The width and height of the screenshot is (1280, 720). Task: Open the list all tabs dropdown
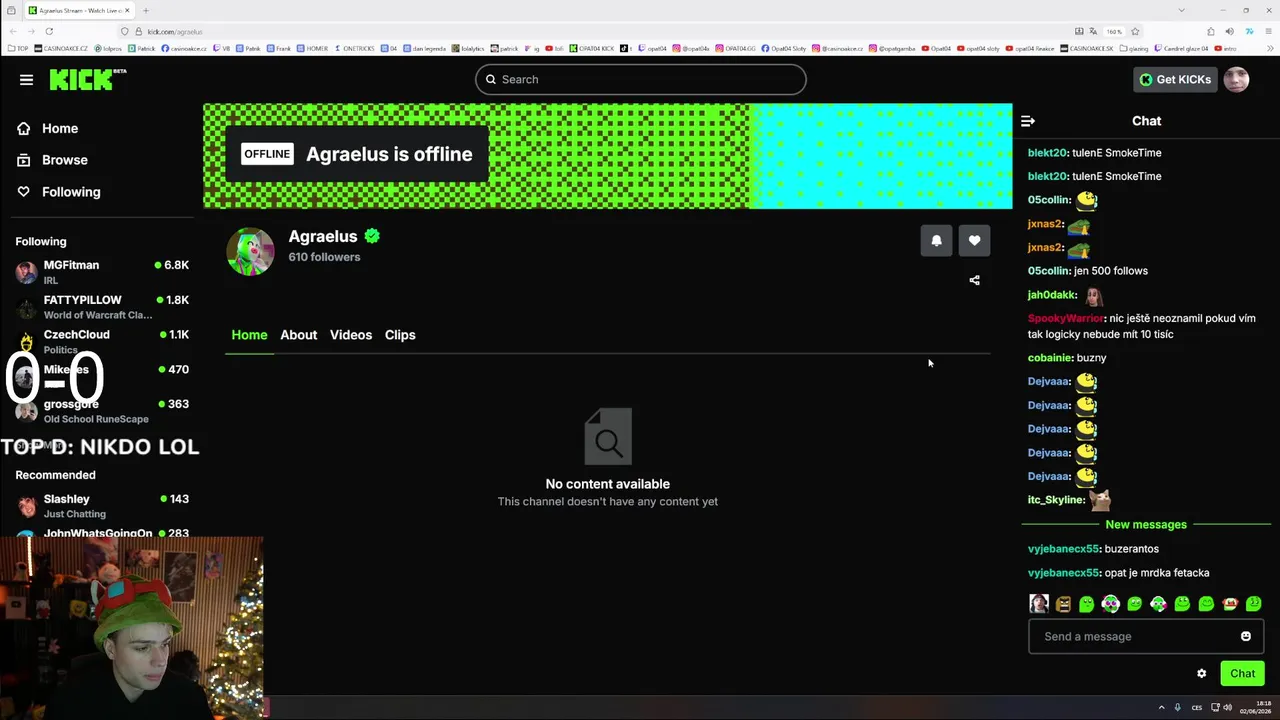(1181, 10)
